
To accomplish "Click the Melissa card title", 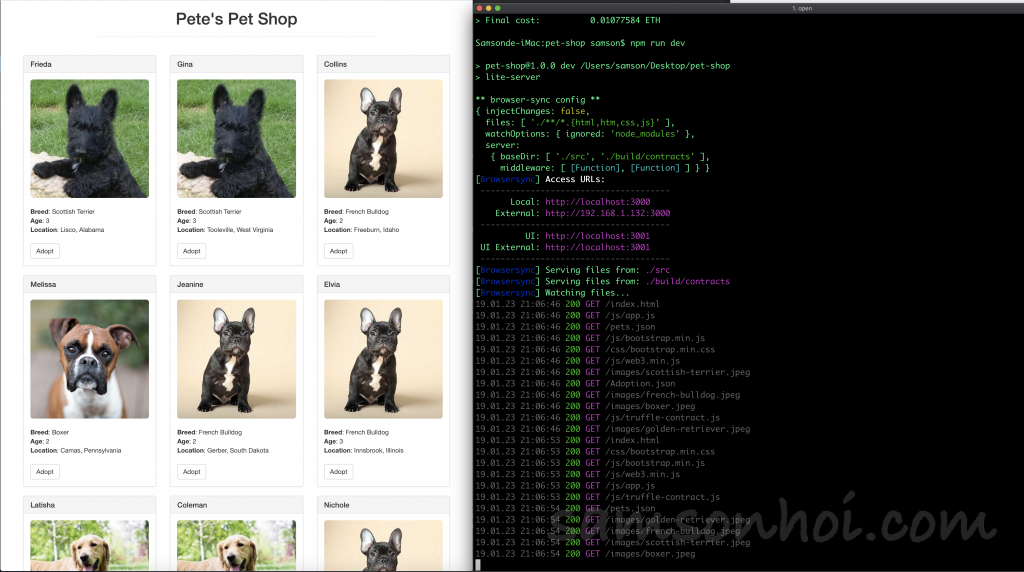I will 43,285.
